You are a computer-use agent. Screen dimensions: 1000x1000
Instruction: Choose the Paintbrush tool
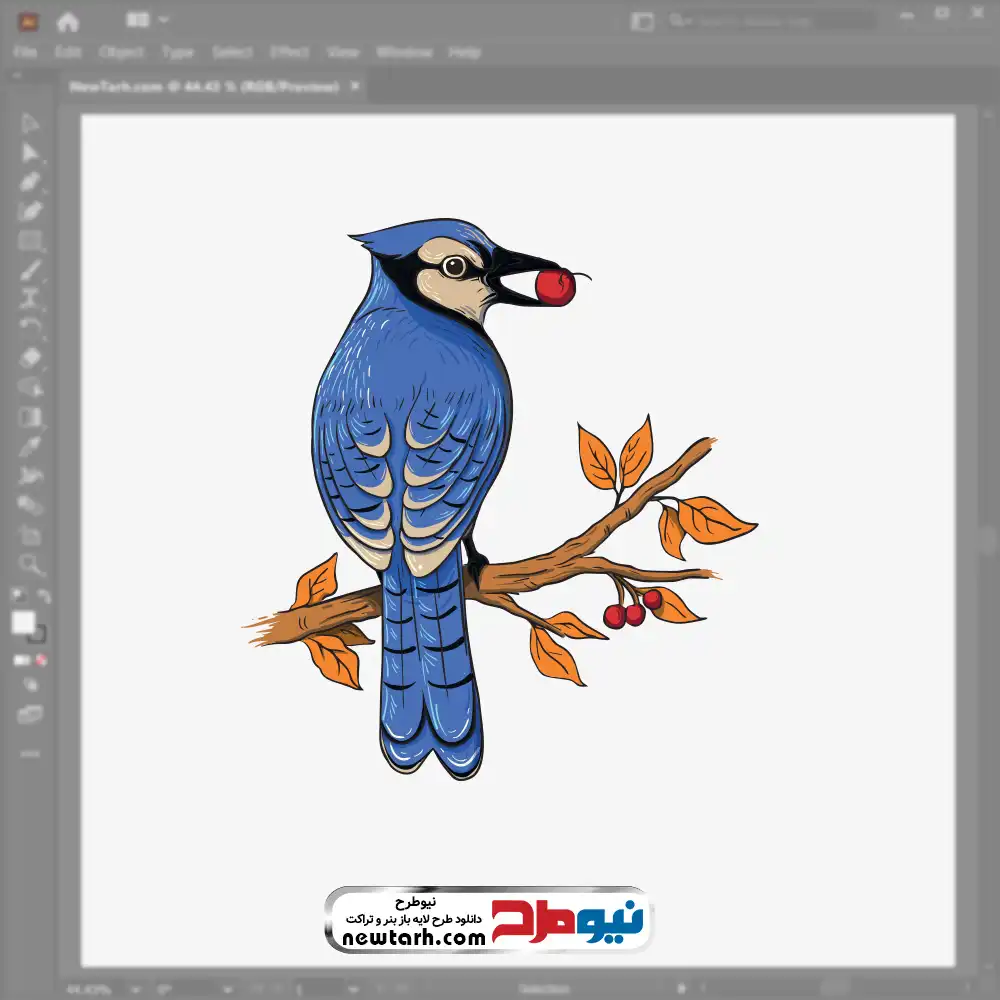point(30,270)
